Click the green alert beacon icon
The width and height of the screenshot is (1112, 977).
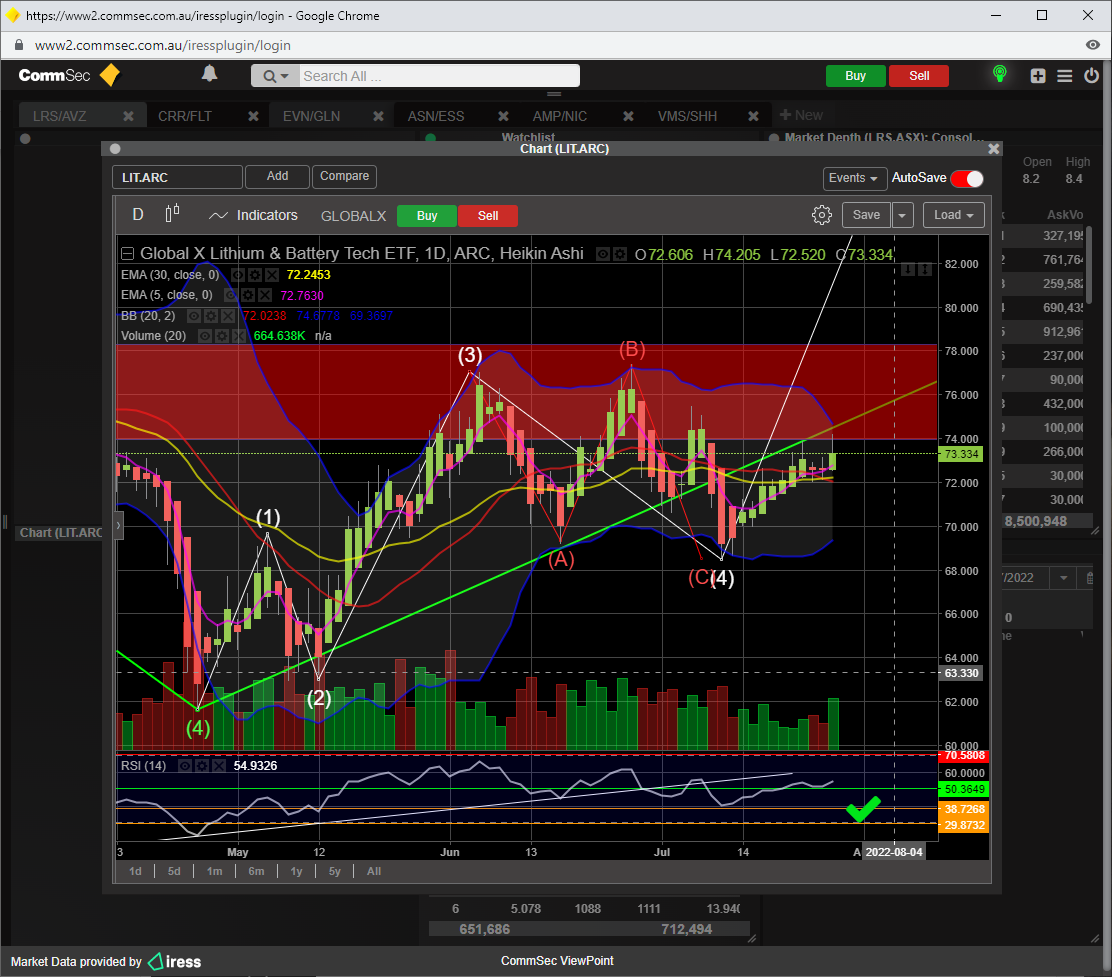(x=998, y=75)
